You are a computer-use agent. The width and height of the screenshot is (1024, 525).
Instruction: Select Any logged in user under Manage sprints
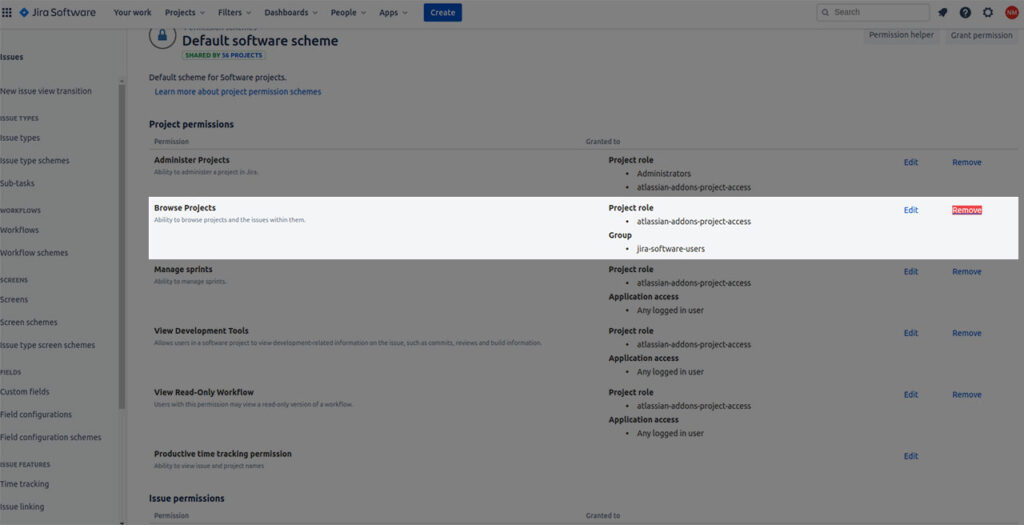670,311
